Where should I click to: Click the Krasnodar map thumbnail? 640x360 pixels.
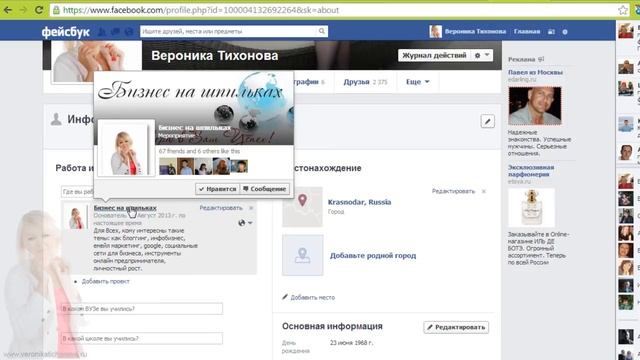[x=302, y=207]
